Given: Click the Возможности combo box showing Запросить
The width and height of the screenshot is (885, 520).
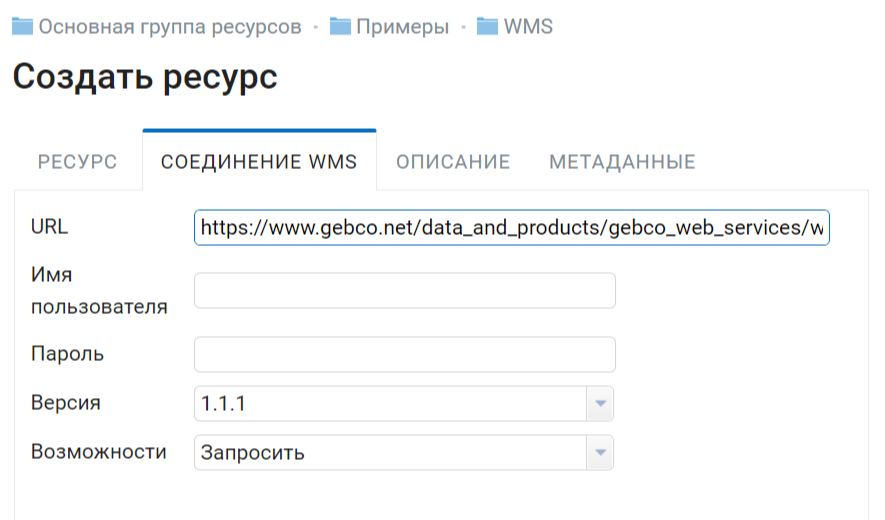Looking at the screenshot, I should coord(404,452).
